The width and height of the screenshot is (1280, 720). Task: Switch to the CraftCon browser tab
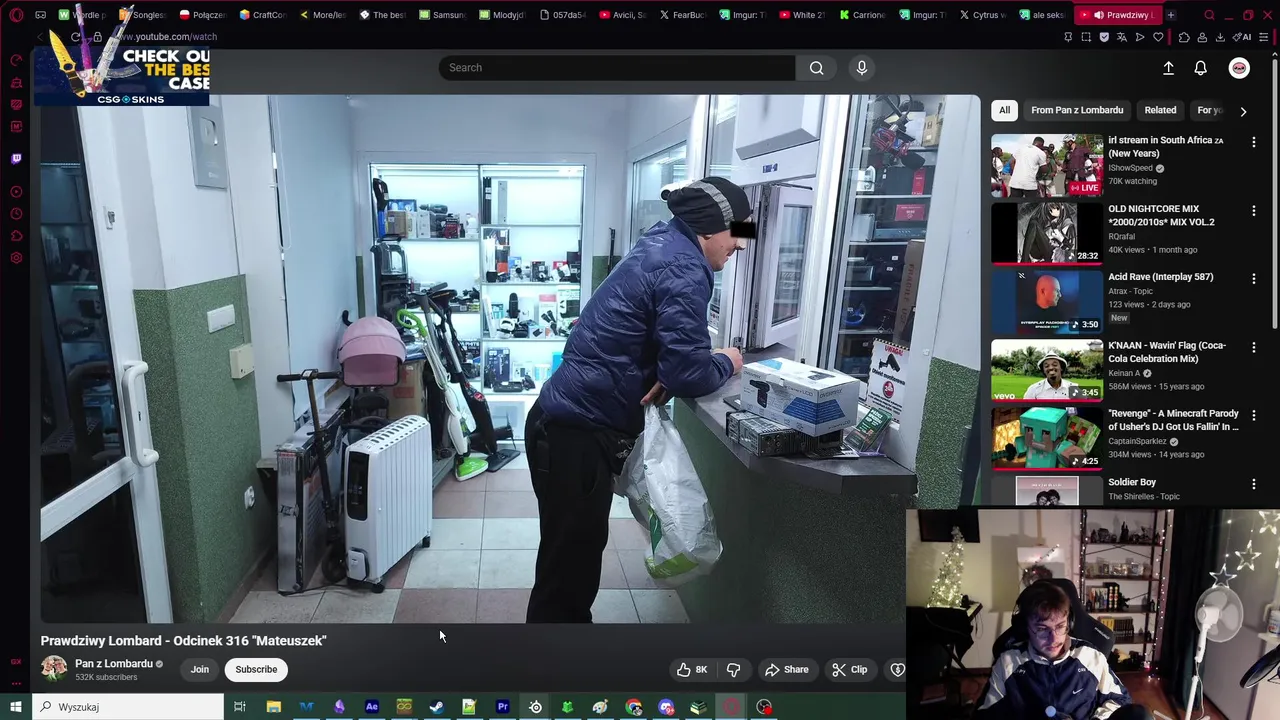[x=262, y=15]
